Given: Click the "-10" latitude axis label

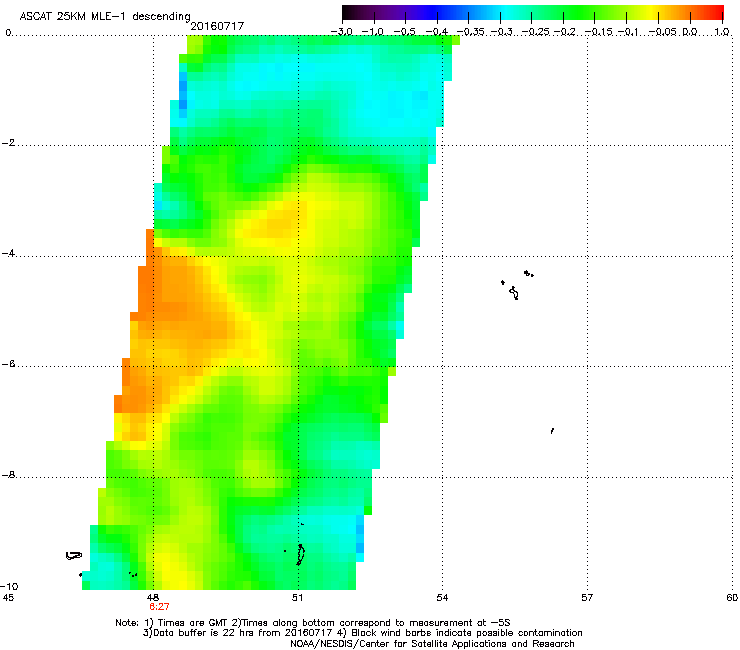Looking at the screenshot, I should pyautogui.click(x=9, y=586).
